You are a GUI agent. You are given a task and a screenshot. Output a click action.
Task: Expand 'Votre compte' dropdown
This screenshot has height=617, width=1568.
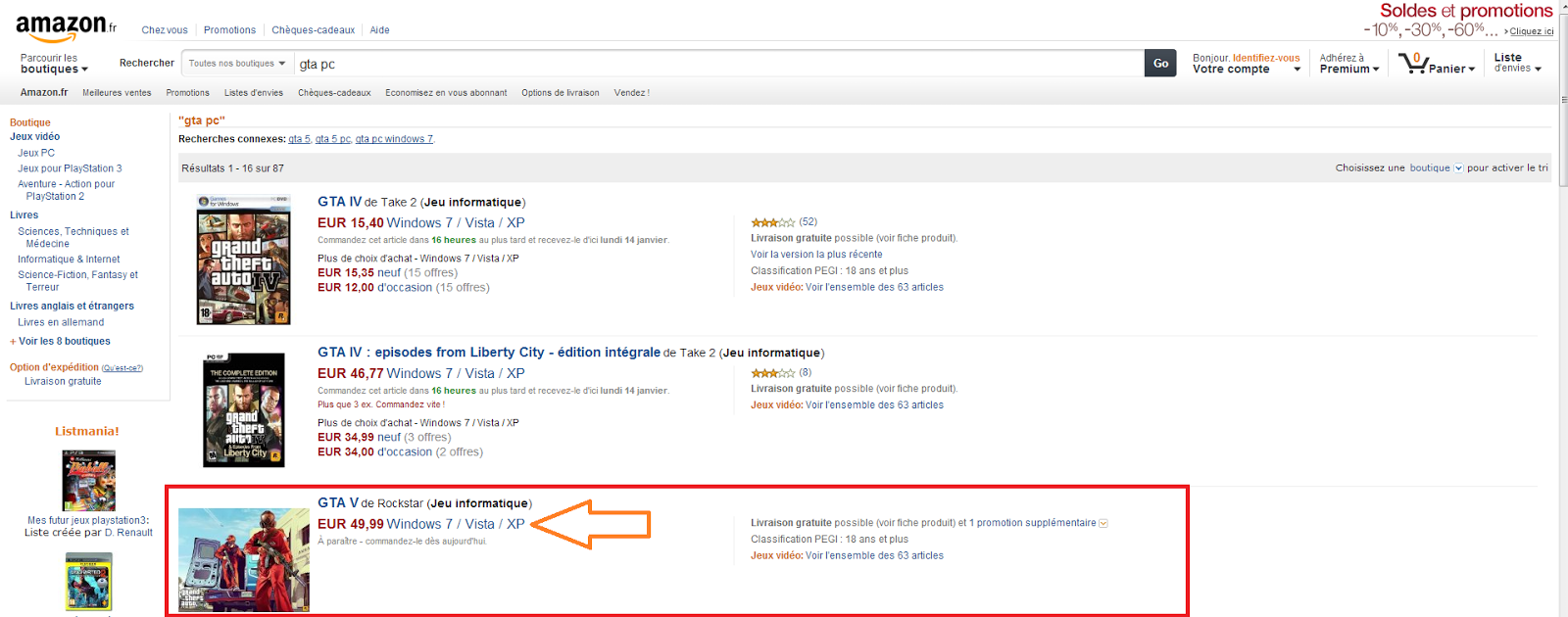coord(1247,70)
